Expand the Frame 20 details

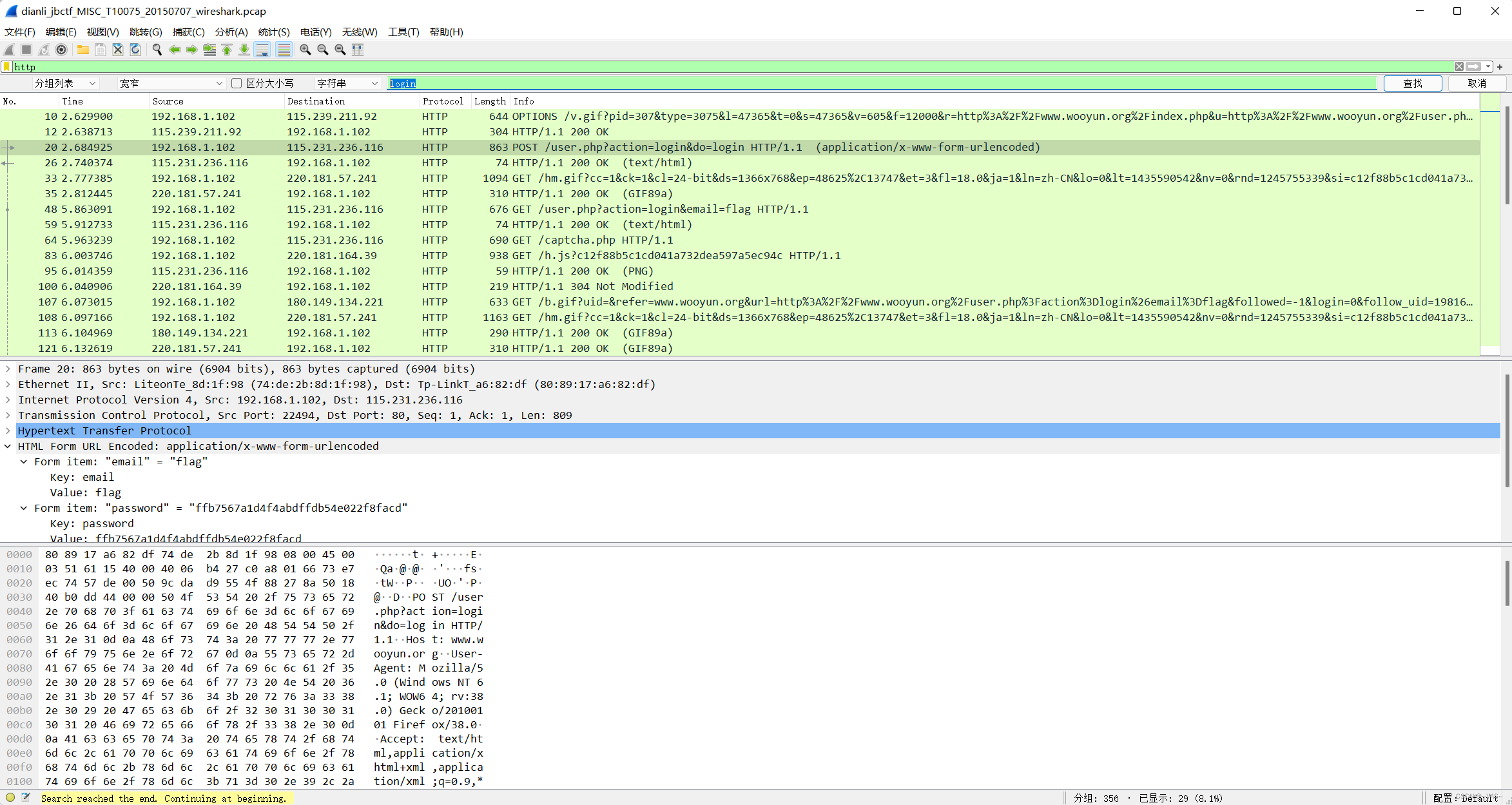pyautogui.click(x=8, y=369)
